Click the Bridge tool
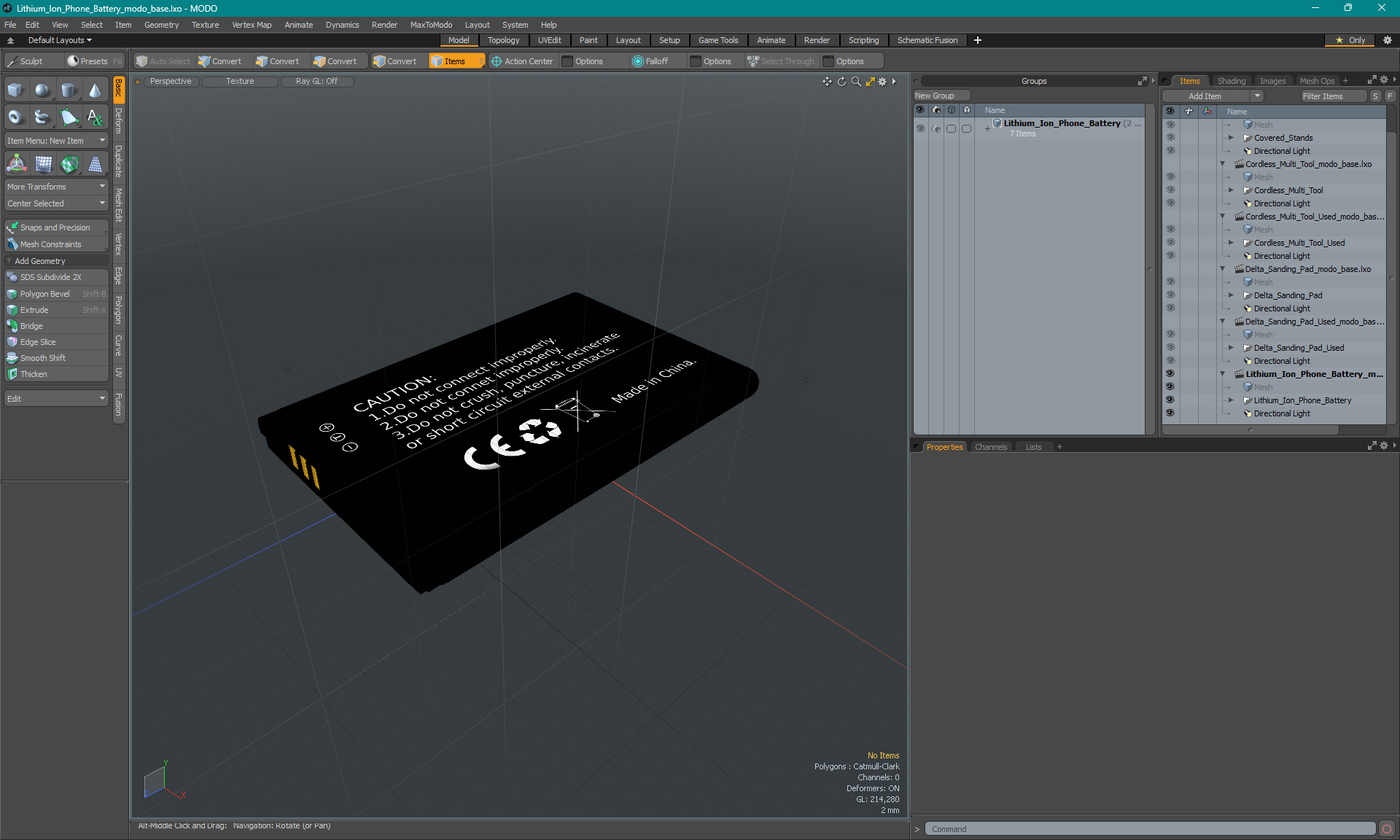The height and width of the screenshot is (840, 1400). [56, 326]
